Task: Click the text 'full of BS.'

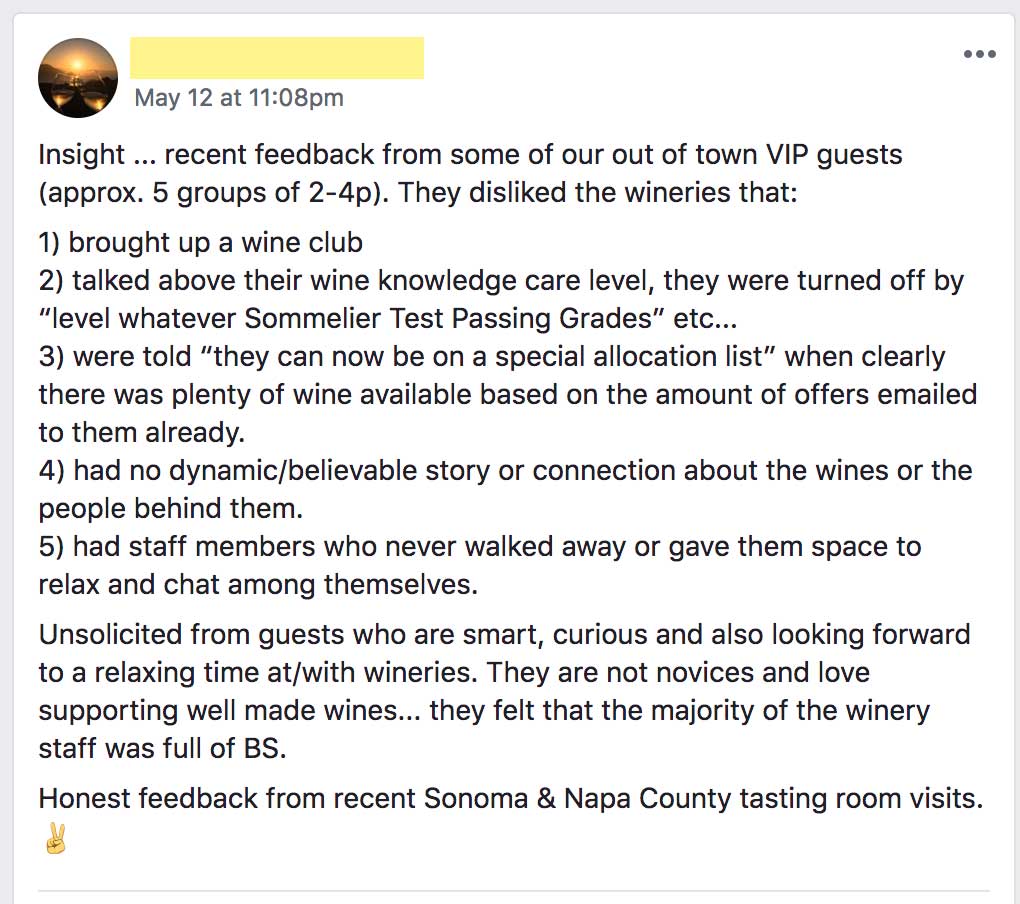Action: point(225,749)
